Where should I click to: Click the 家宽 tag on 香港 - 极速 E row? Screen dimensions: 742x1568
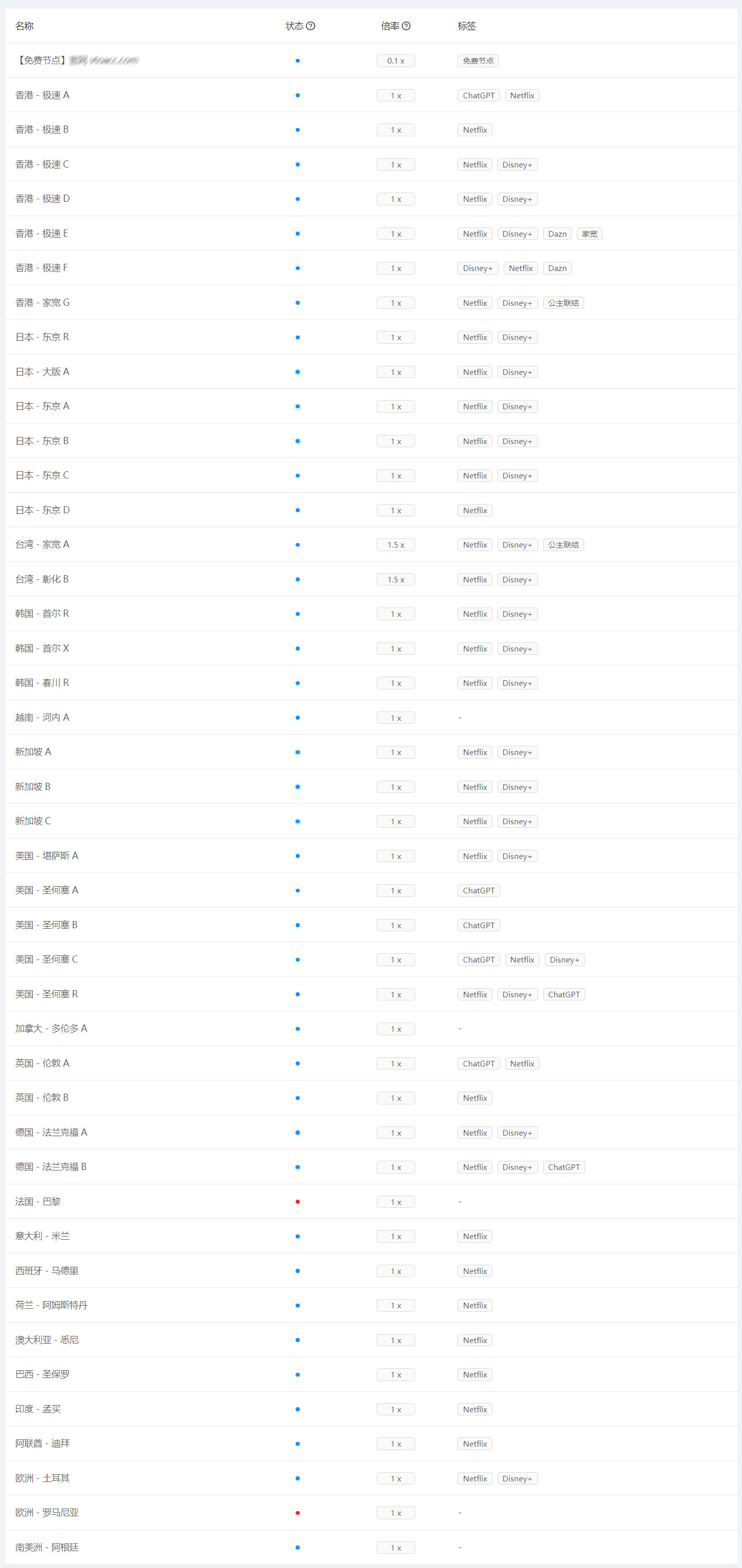[589, 234]
